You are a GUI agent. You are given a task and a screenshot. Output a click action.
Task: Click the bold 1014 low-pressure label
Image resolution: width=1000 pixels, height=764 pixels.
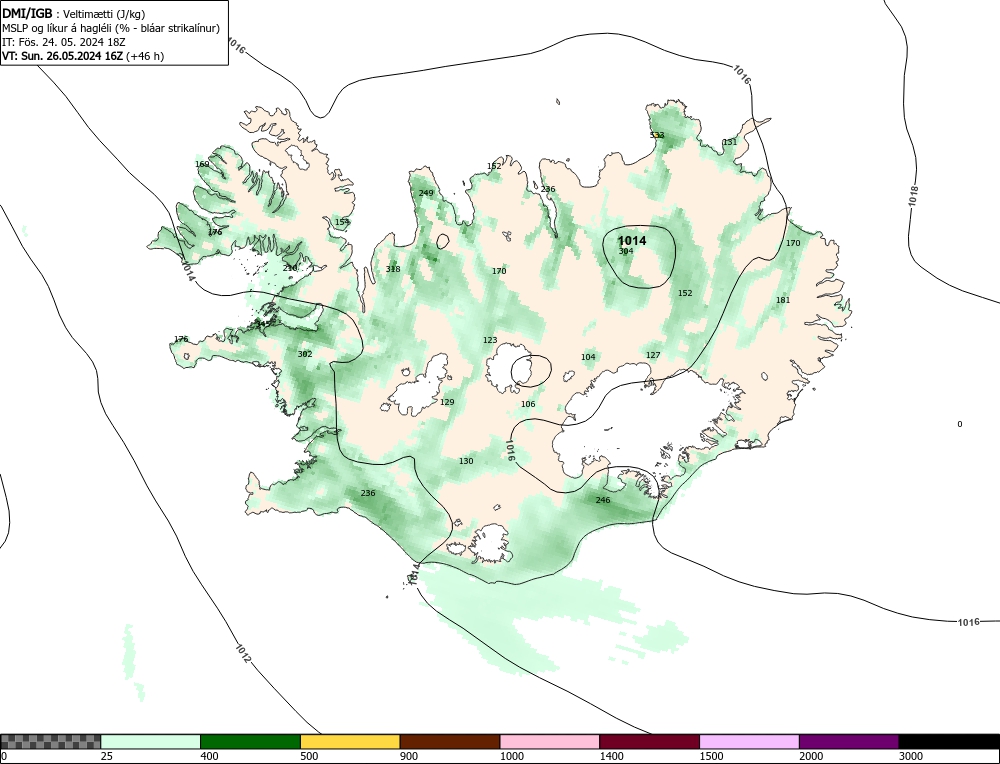[631, 240]
